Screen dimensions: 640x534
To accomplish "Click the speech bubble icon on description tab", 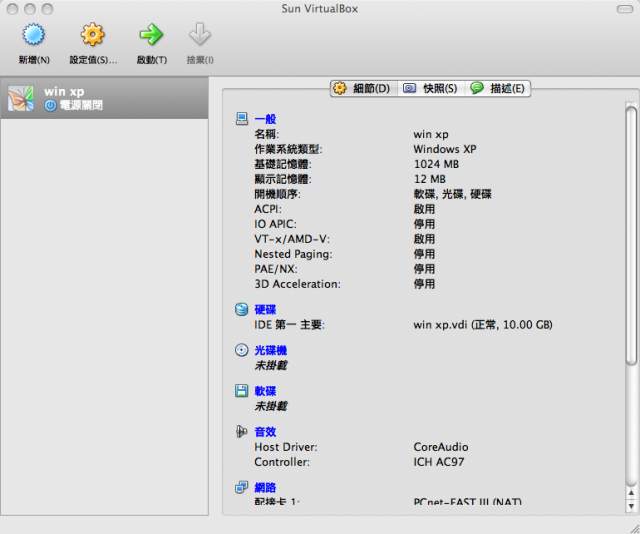I will click(477, 88).
